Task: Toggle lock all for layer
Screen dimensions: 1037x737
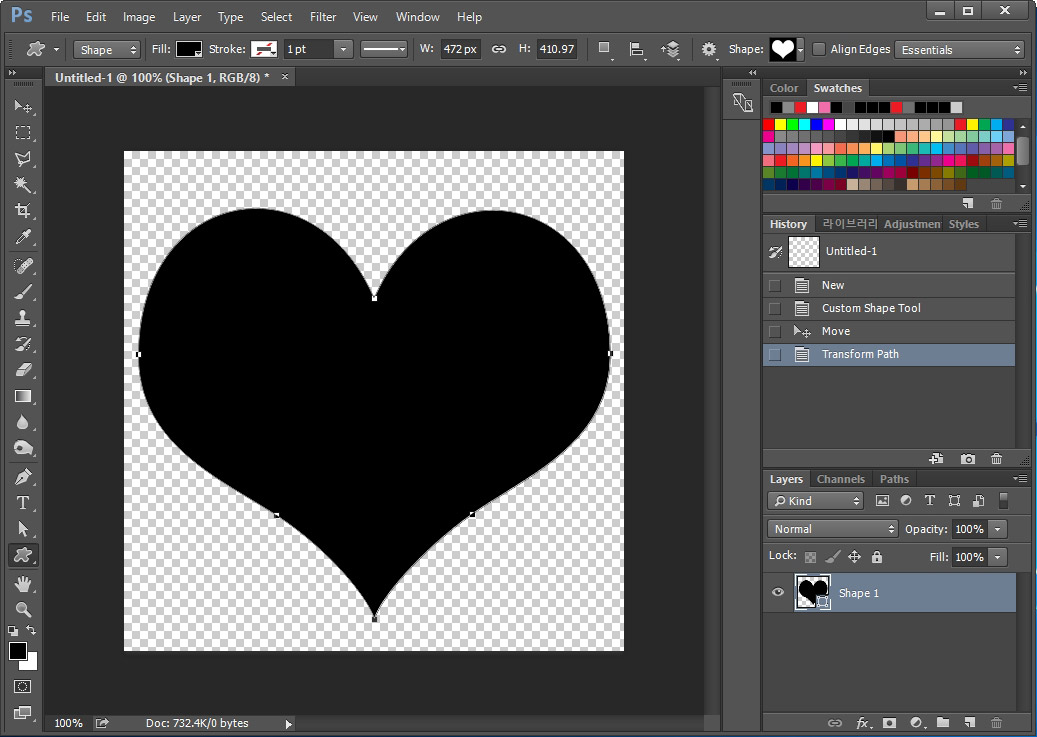Action: [877, 557]
